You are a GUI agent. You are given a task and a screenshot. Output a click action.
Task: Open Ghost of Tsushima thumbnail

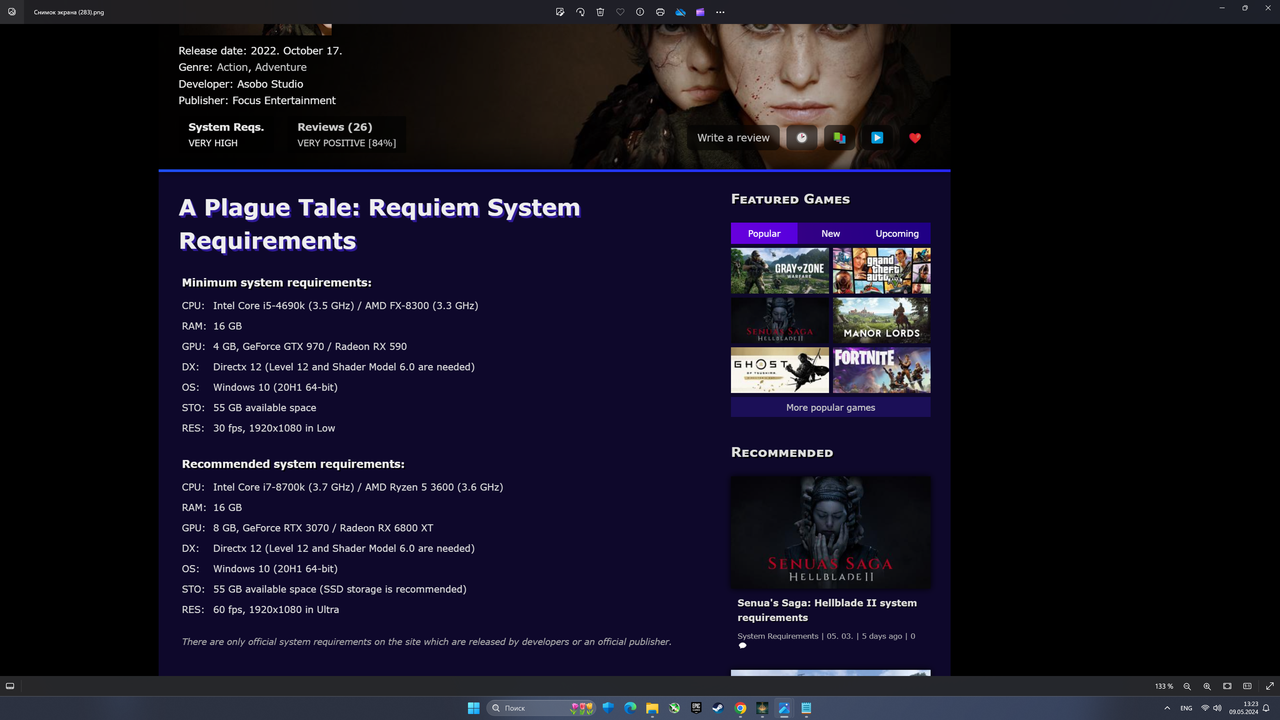pos(780,370)
